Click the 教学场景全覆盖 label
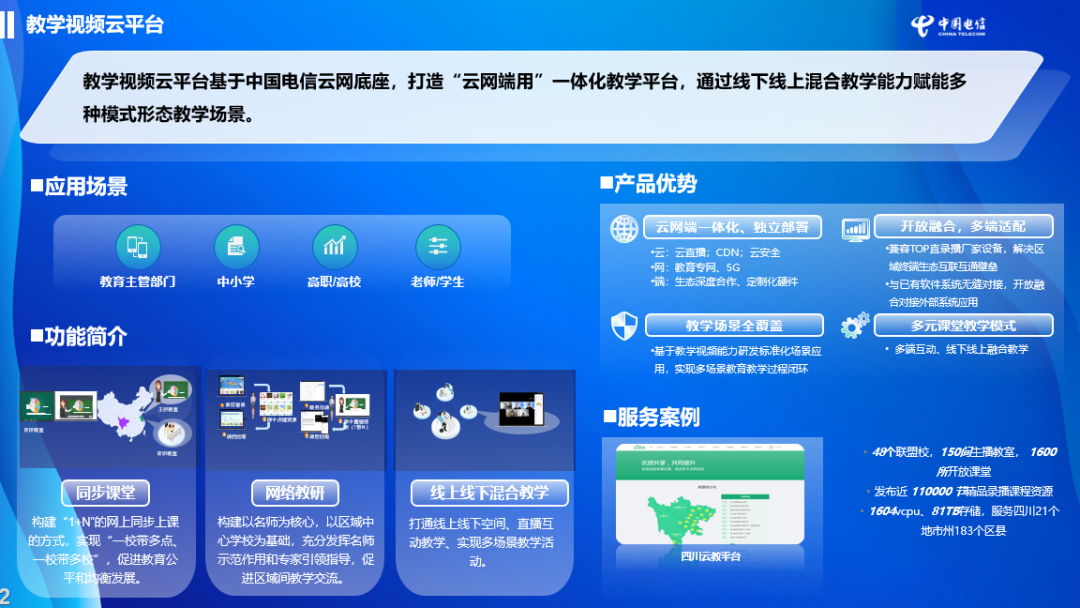1080x608 pixels. coord(734,326)
